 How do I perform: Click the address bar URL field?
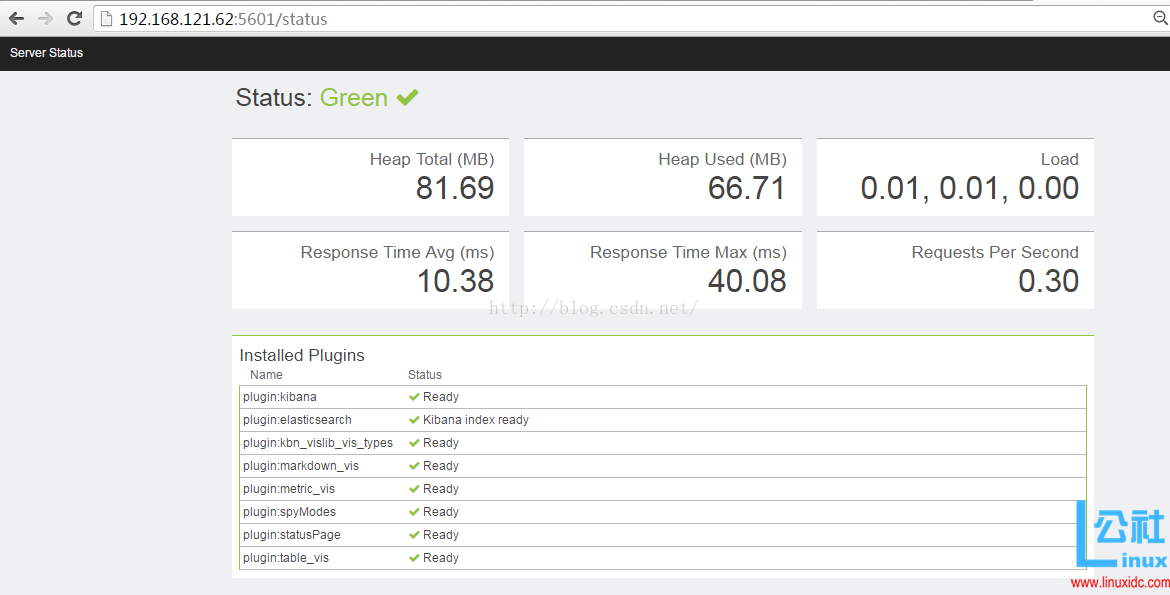[600, 19]
